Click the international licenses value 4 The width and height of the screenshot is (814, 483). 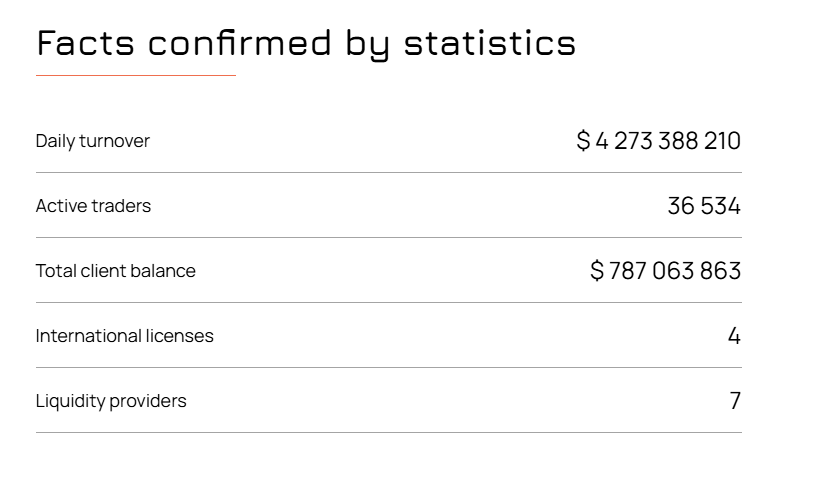click(734, 336)
